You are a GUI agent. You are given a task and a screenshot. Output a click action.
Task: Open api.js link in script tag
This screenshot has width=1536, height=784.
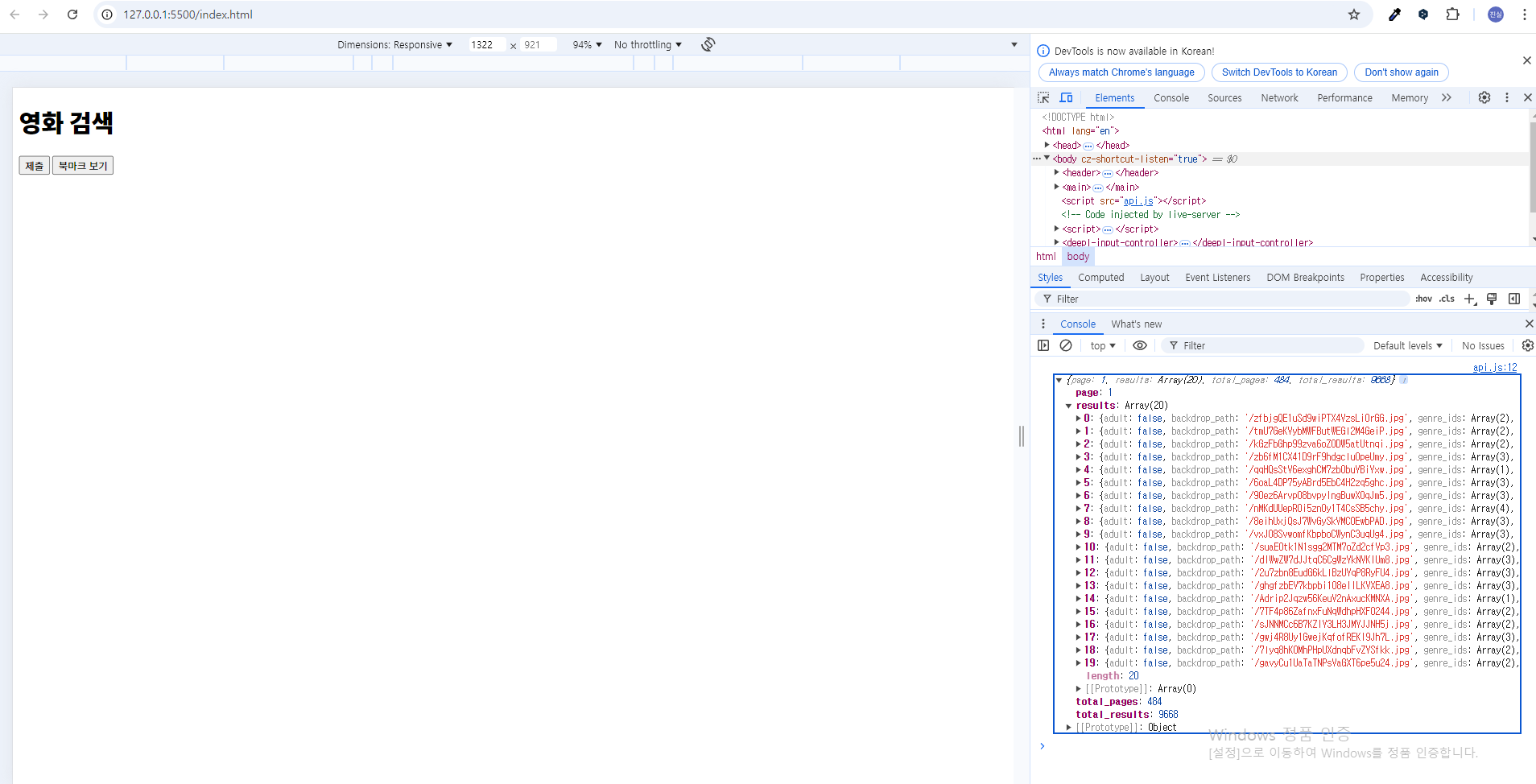1138,201
